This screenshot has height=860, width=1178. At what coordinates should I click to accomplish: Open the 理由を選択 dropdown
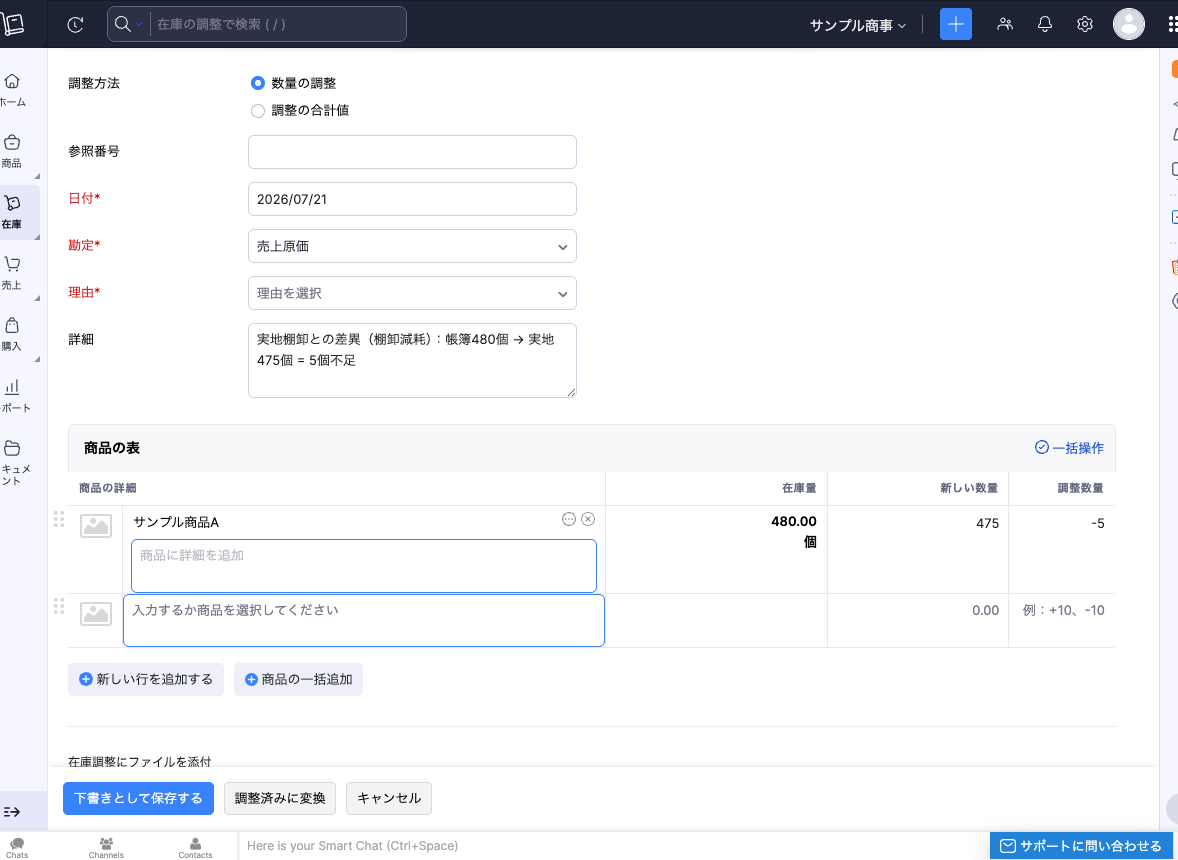[412, 293]
